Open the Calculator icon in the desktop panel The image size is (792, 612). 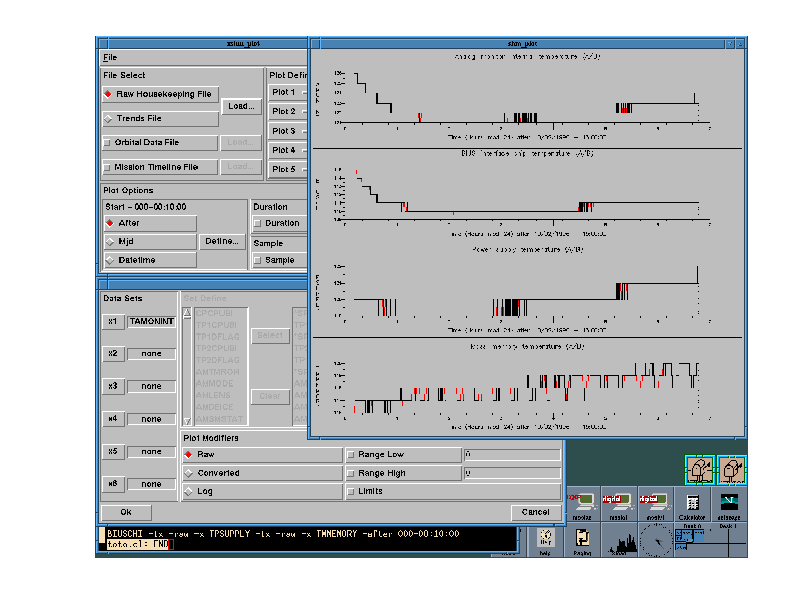pos(692,504)
